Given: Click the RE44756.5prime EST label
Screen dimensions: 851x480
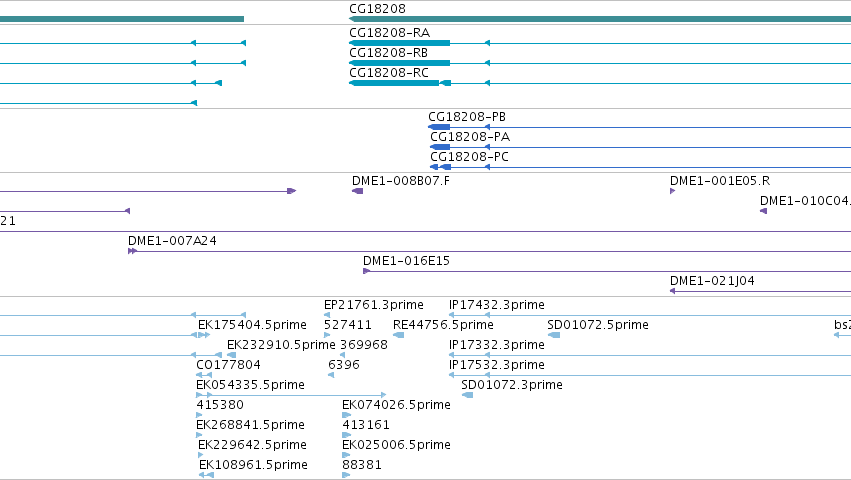Looking at the screenshot, I should coord(443,325).
